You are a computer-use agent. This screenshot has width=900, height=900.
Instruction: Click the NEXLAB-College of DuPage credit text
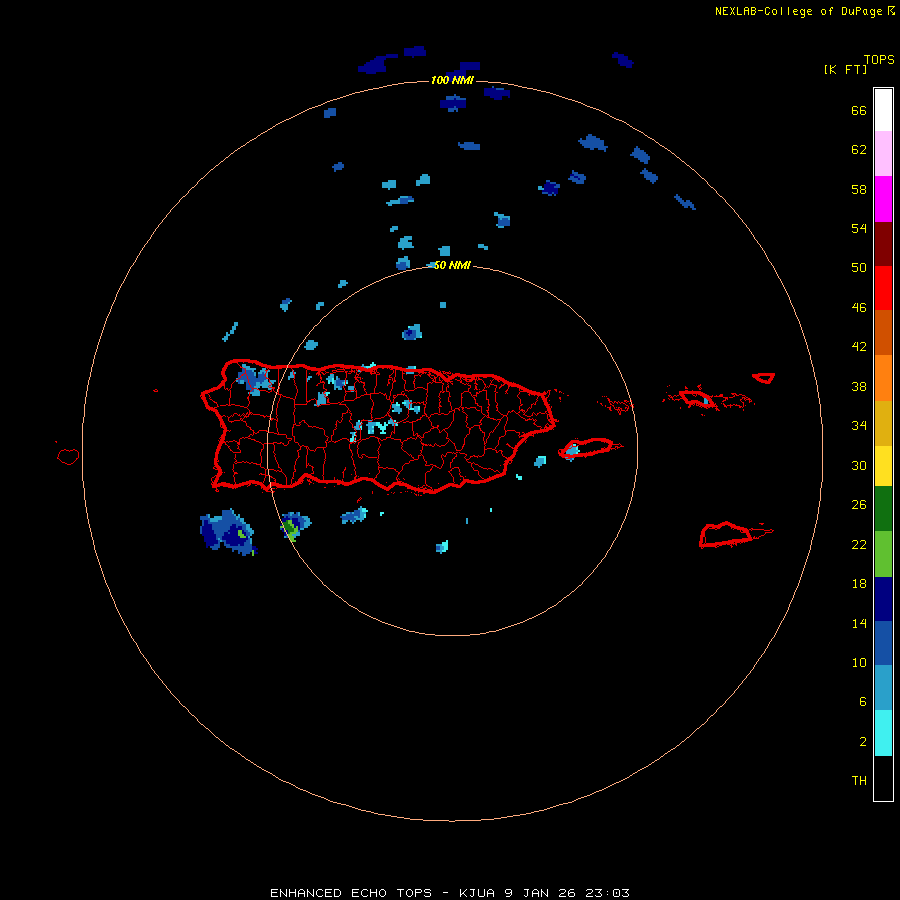[x=804, y=11]
